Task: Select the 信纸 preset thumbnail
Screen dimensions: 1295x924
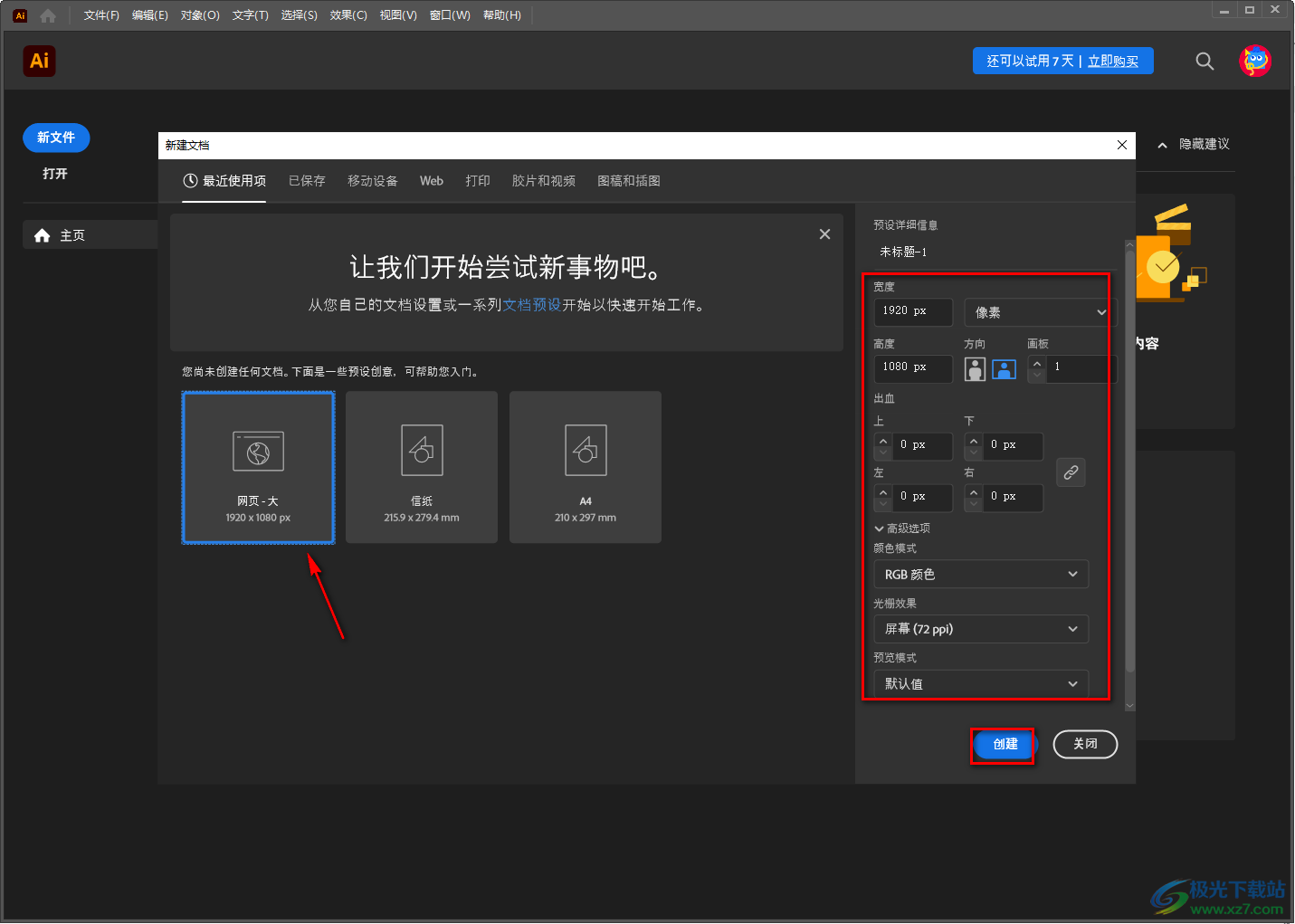Action: [x=422, y=467]
